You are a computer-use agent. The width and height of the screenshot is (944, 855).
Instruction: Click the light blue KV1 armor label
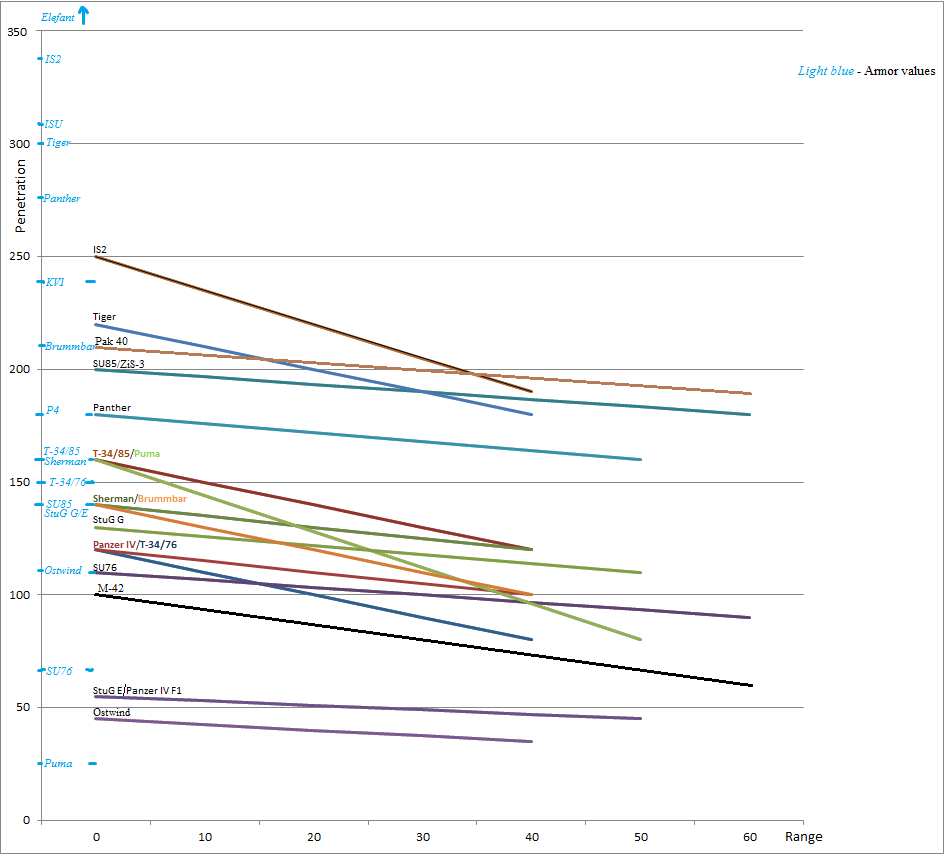[x=55, y=282]
